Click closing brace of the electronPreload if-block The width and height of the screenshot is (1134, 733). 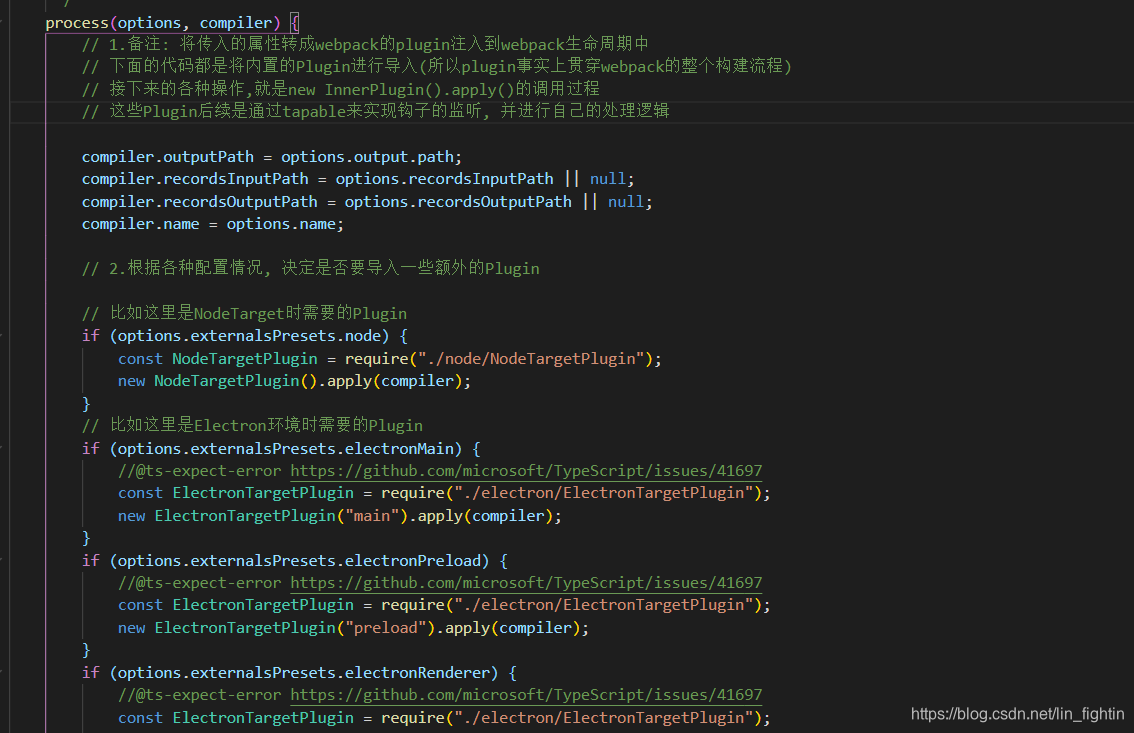tap(86, 650)
